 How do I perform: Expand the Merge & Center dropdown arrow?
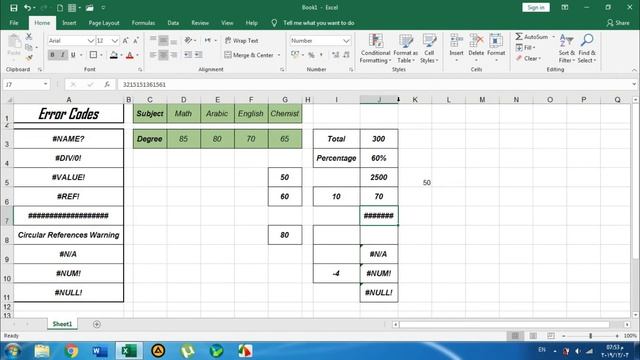pos(279,55)
